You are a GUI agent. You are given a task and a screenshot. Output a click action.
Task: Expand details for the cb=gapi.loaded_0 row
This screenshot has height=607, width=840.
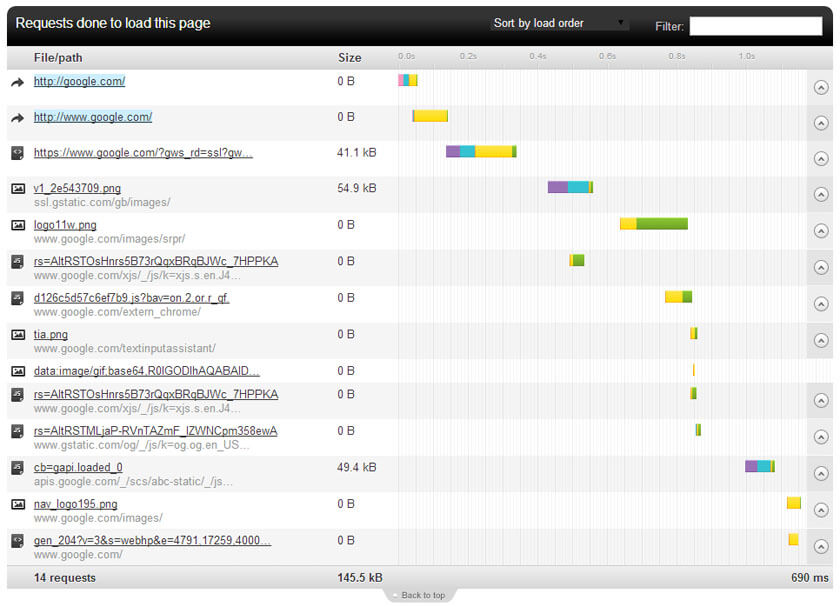click(x=821, y=474)
